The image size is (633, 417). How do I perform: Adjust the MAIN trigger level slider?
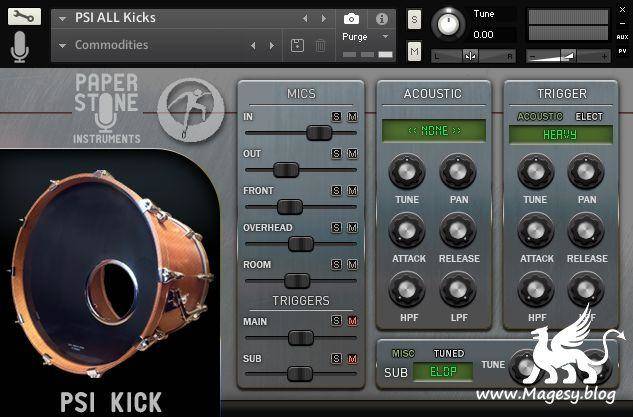tap(301, 338)
